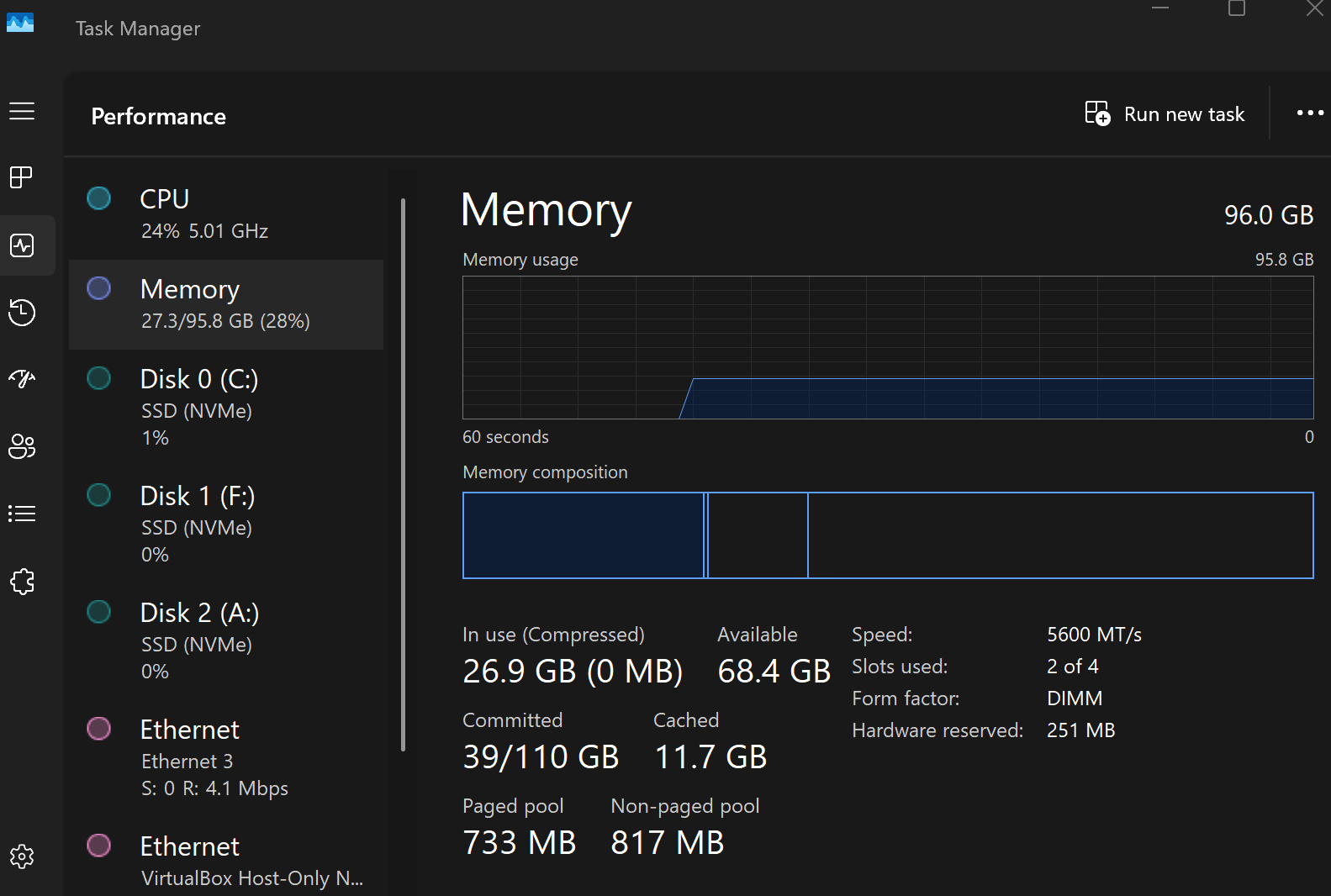
Task: Click the standby segment of Memory composition bar
Action: point(758,535)
